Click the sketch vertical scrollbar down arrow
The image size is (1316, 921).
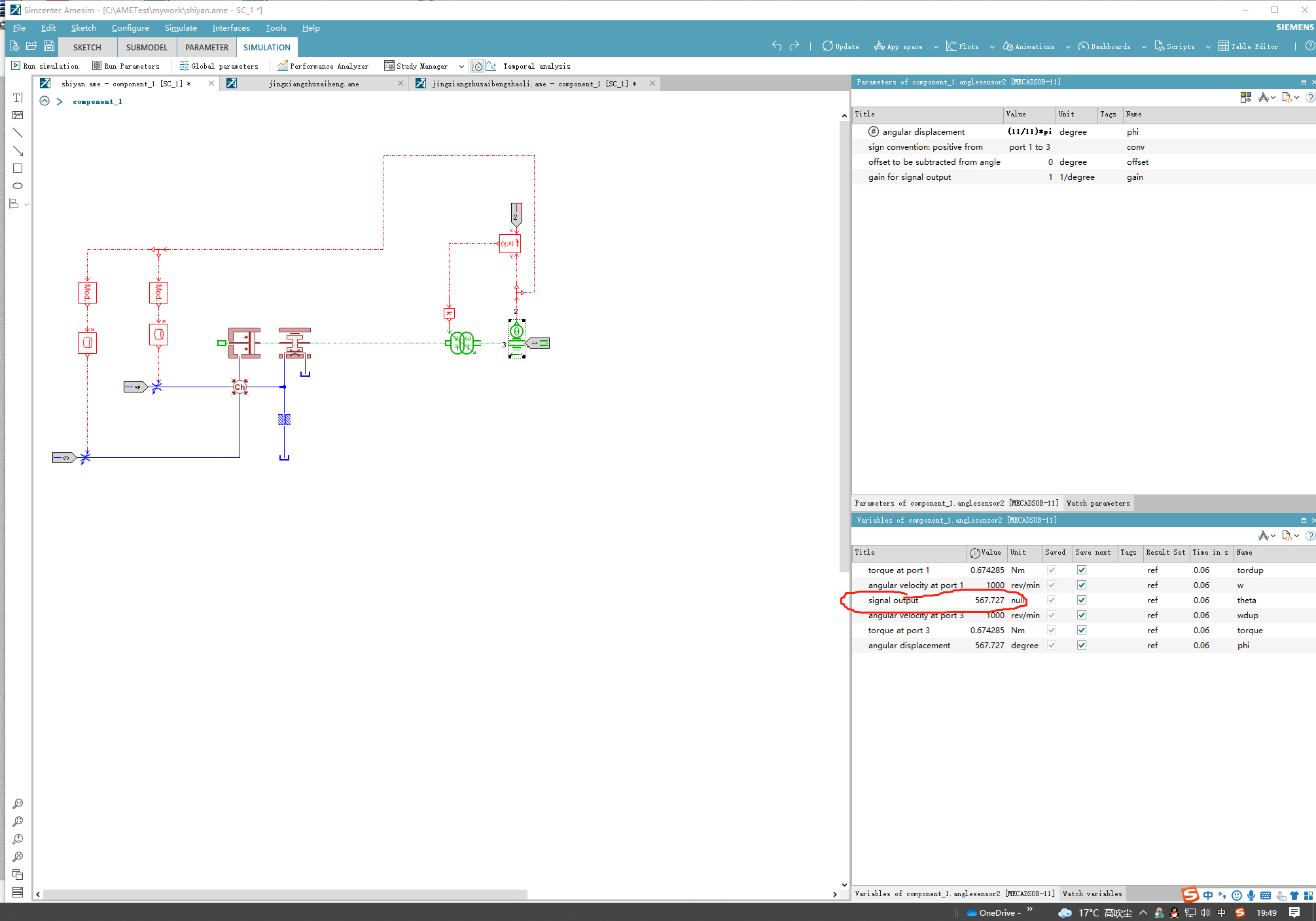point(844,884)
